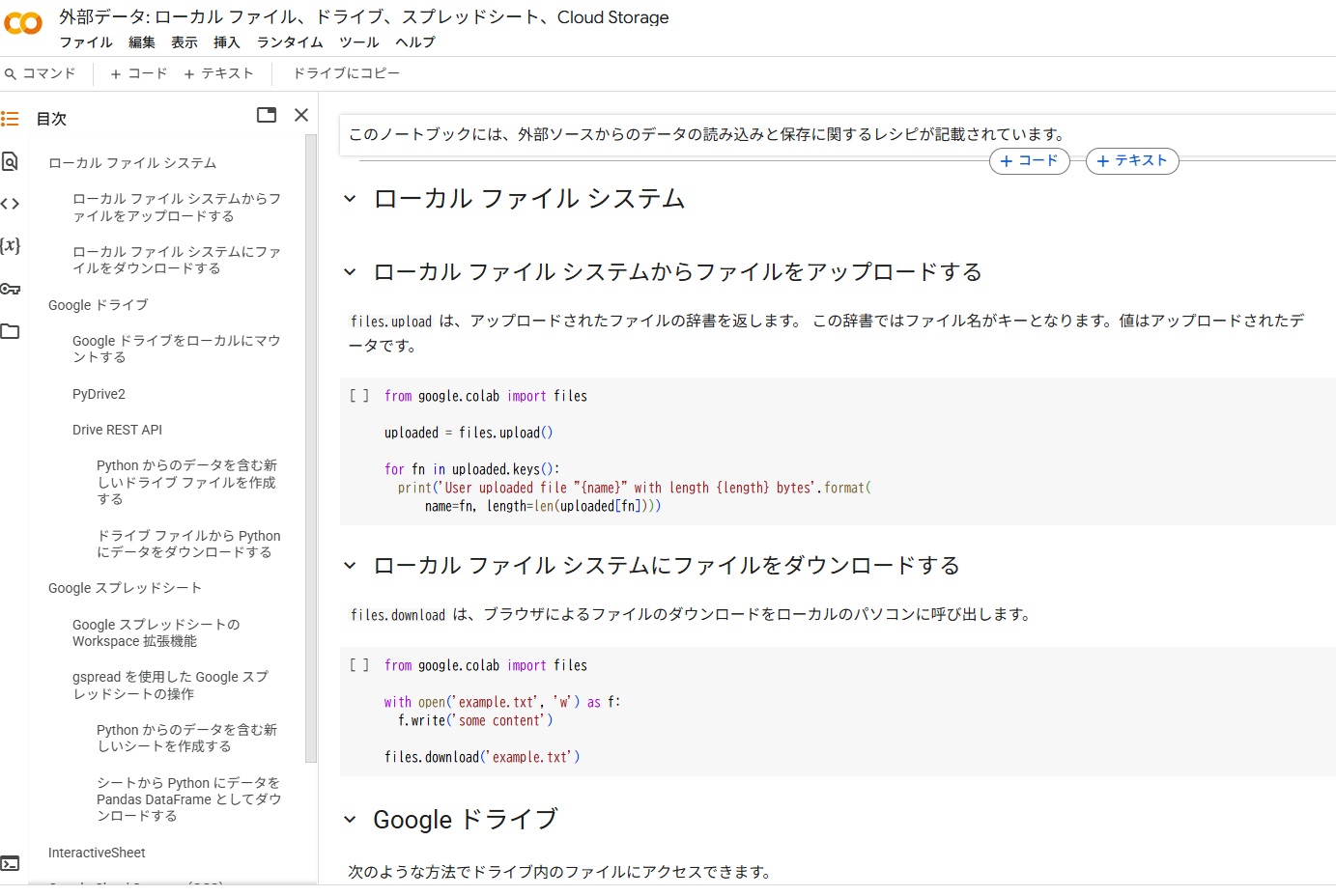Open the code snippets sidebar icon
Image resolution: width=1336 pixels, height=896 pixels.
click(11, 204)
